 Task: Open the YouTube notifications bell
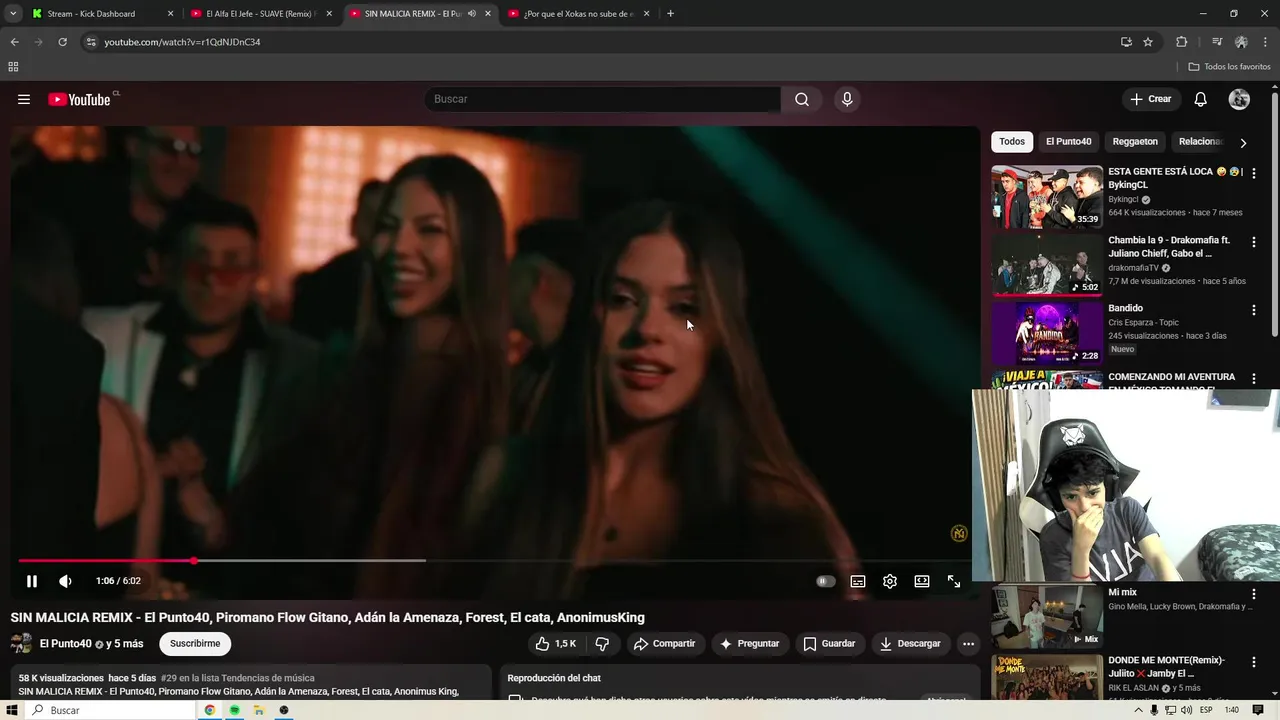tap(1201, 99)
